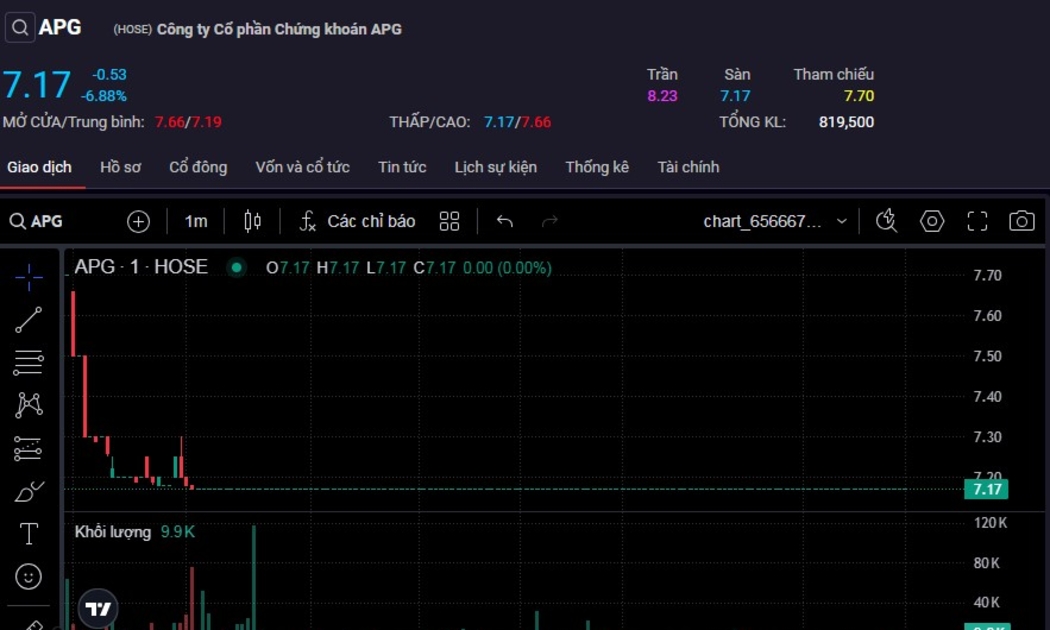Pick the brush drawing tool
Viewport: 1050px width, 630px height.
[x=29, y=491]
